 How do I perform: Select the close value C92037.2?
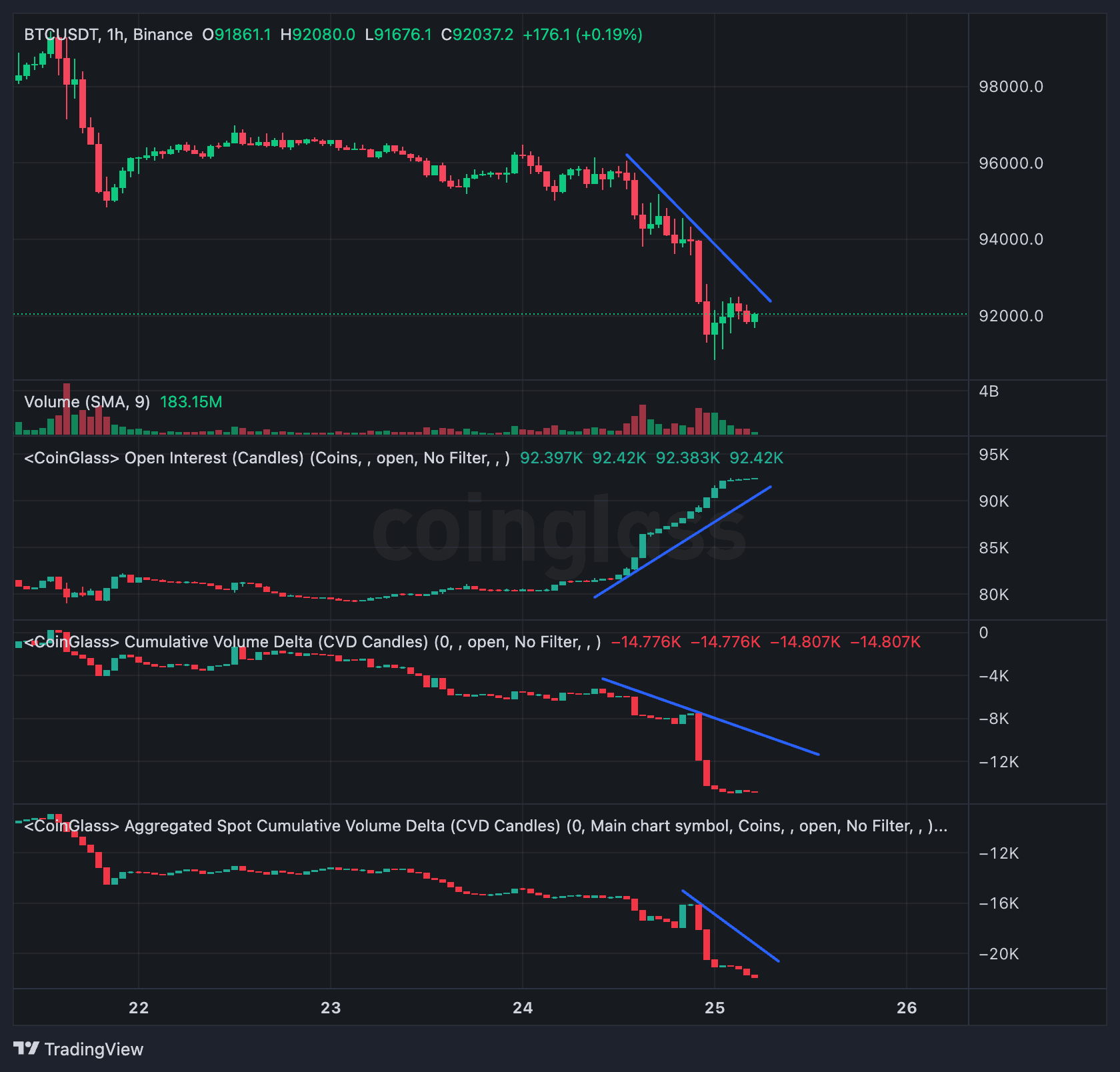click(x=477, y=35)
